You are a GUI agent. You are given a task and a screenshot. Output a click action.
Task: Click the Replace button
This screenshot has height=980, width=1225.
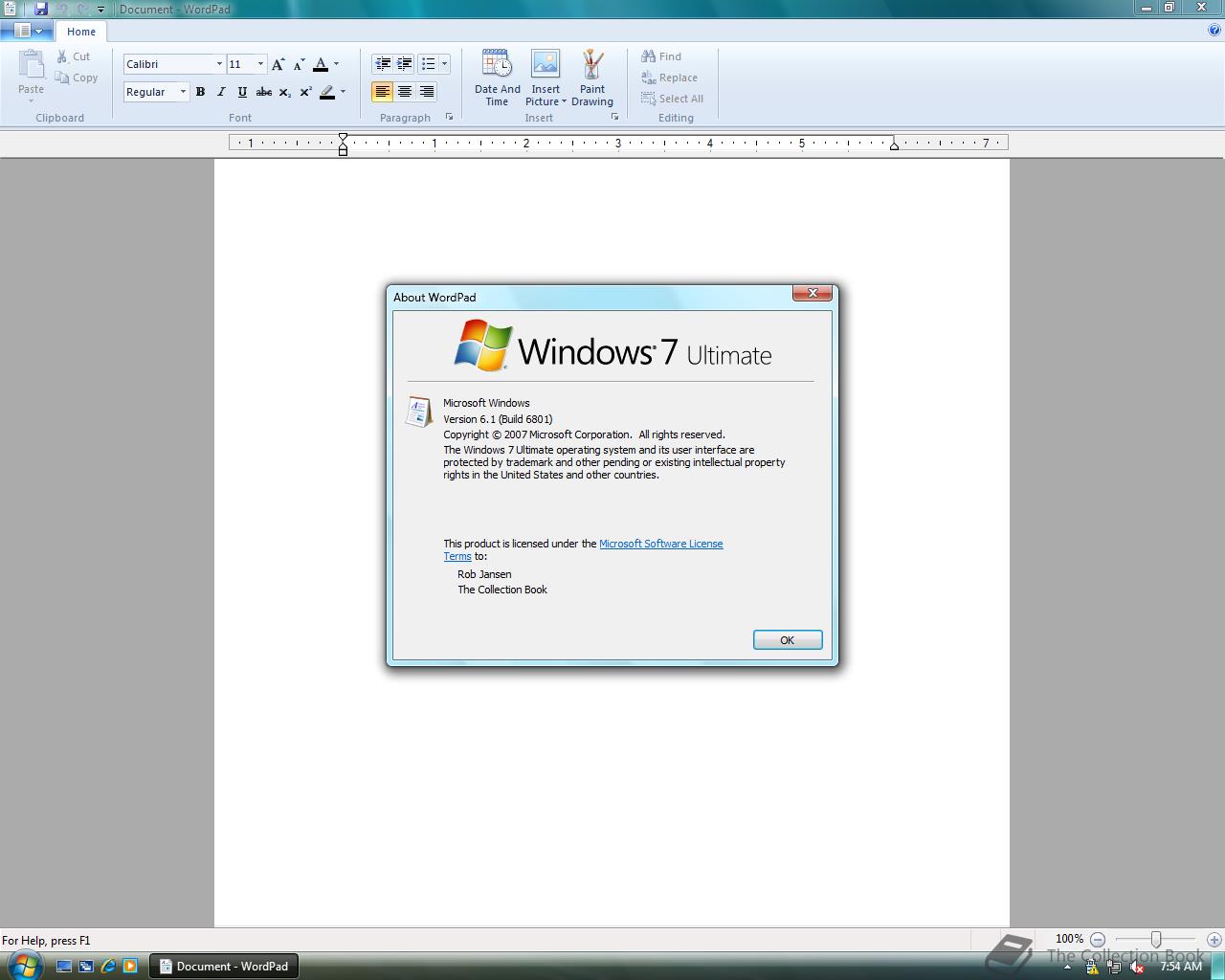(669, 78)
